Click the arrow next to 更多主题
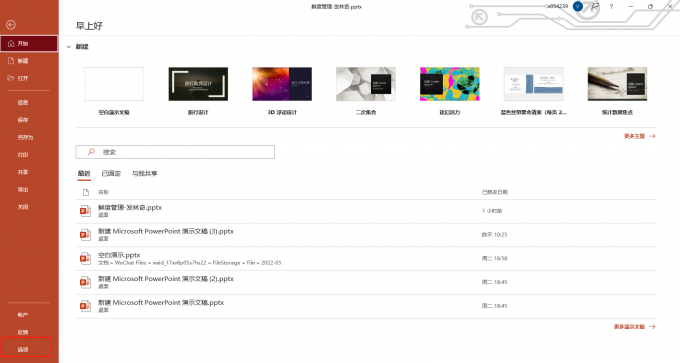The image size is (680, 363). click(652, 136)
